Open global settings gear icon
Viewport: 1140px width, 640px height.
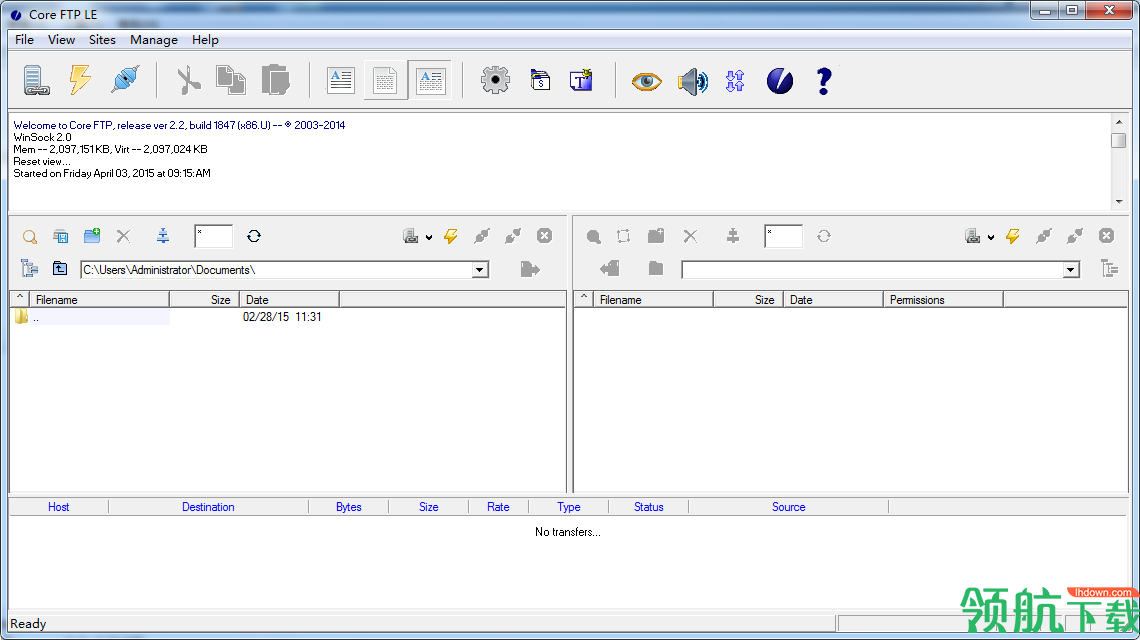pos(495,80)
